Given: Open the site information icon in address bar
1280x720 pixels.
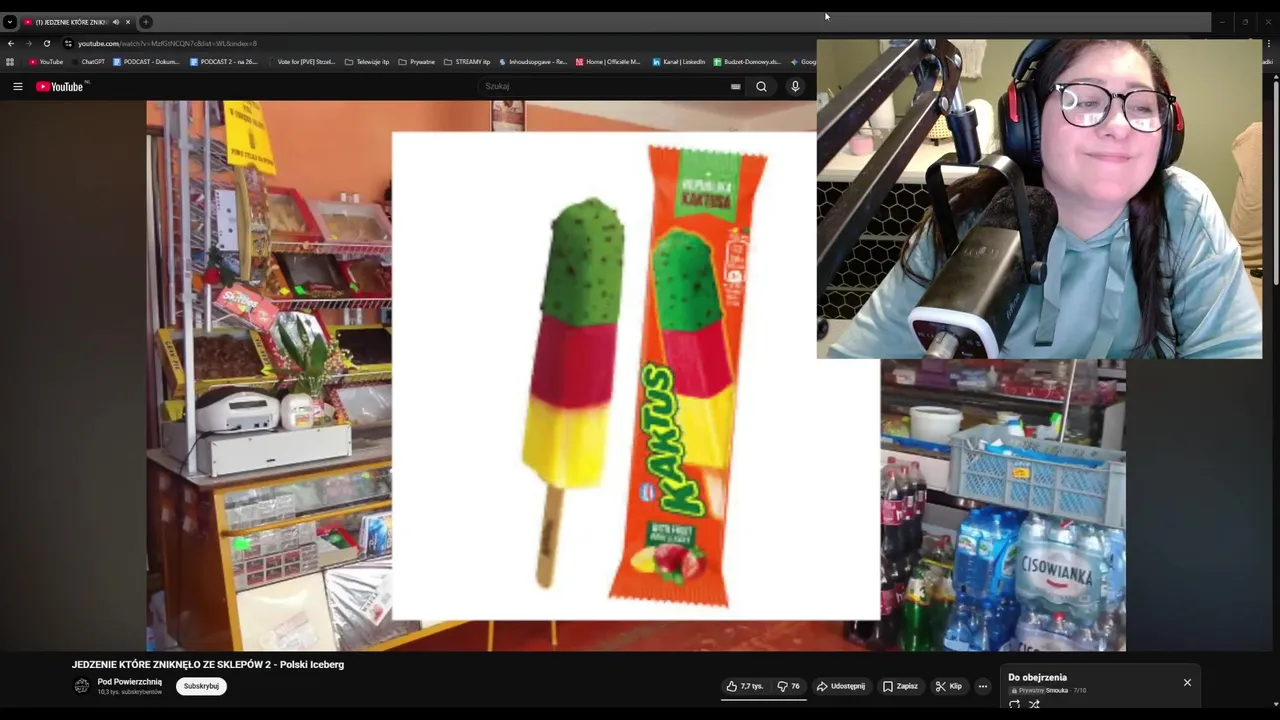Looking at the screenshot, I should (68, 44).
